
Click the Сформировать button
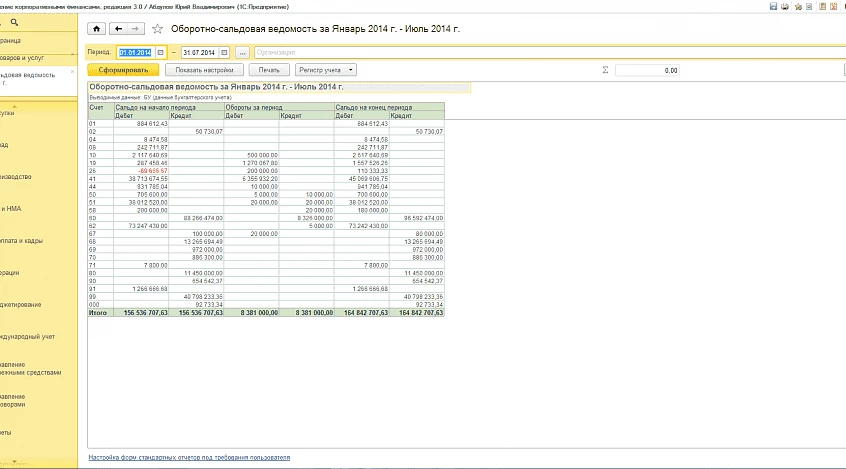pos(123,70)
